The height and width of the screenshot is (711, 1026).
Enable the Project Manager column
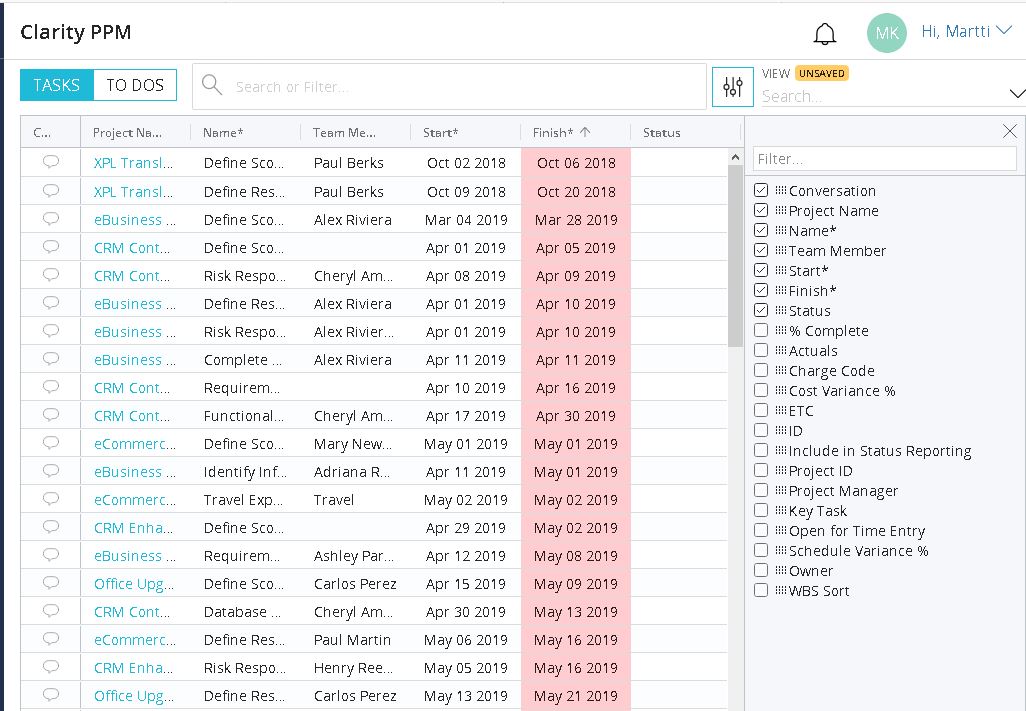click(761, 490)
